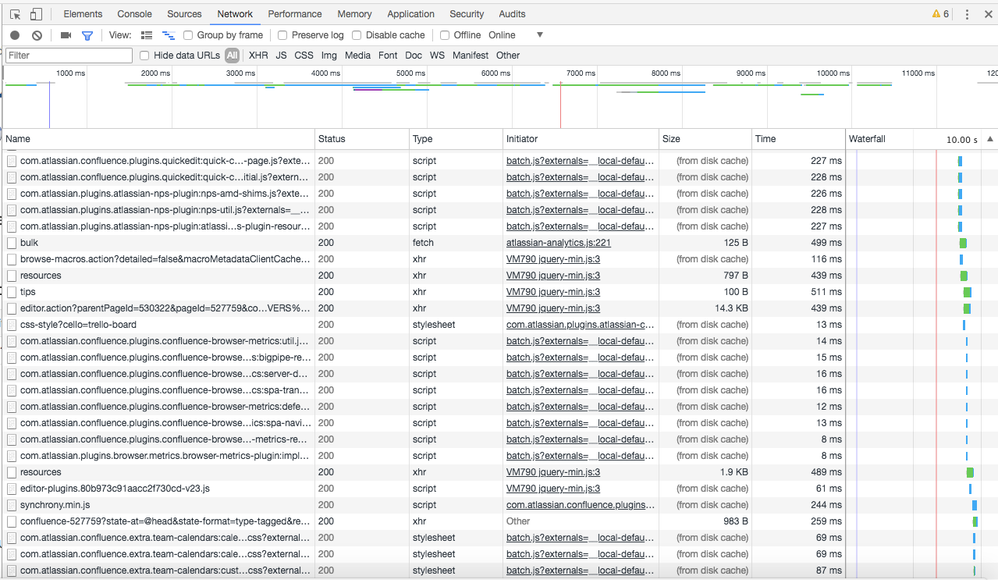The width and height of the screenshot is (998, 580).
Task: Open the DevTools three-dot menu
Action: click(x=967, y=14)
